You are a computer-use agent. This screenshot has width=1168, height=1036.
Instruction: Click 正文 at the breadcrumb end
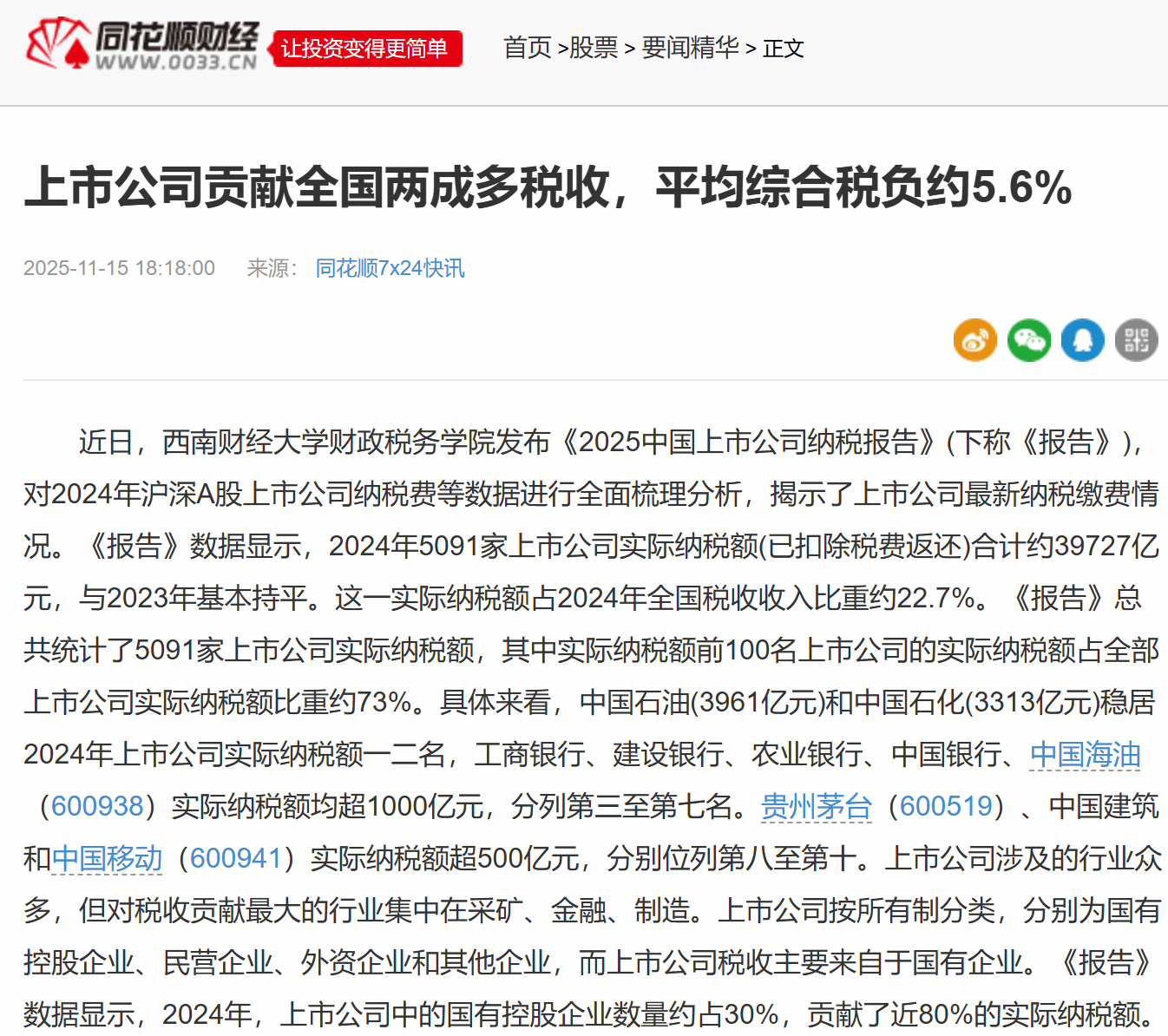[784, 49]
